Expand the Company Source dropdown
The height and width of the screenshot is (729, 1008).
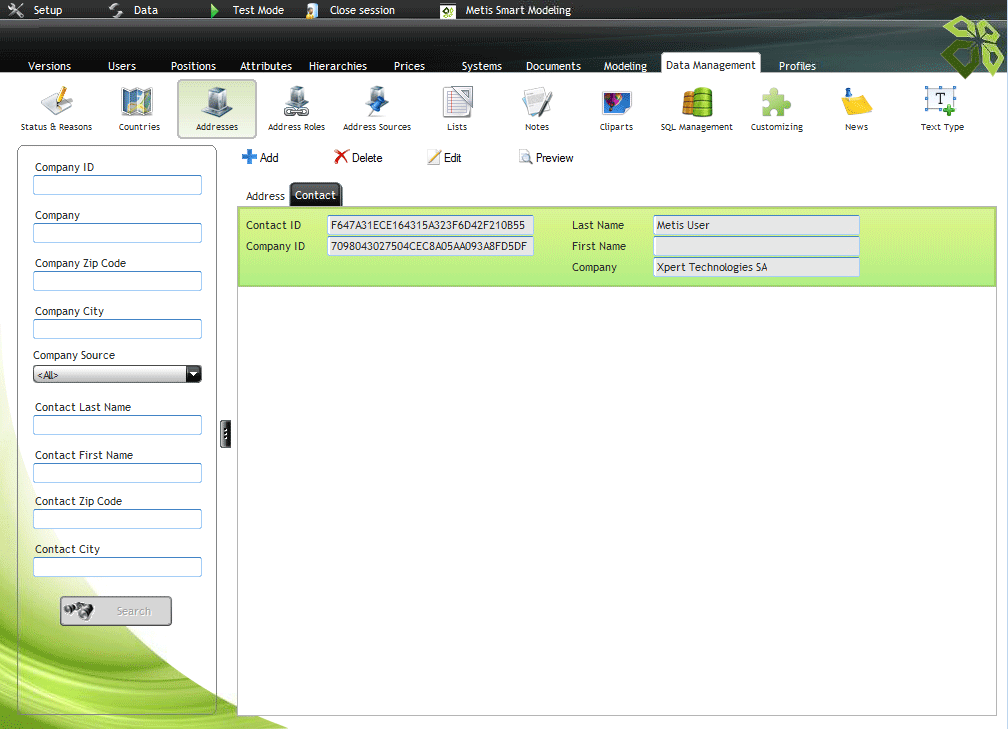(x=193, y=374)
